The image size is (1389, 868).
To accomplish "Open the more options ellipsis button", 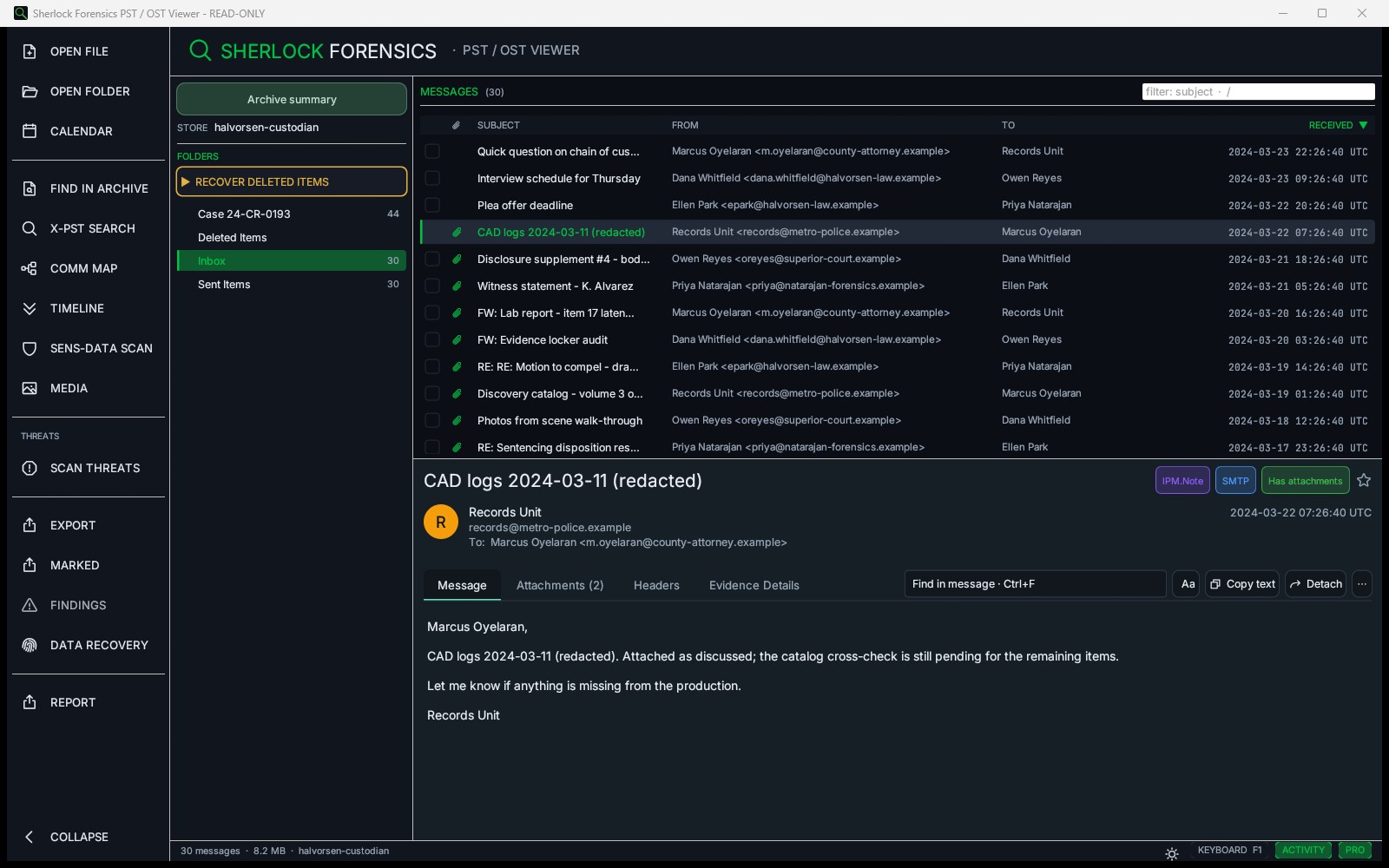I will (1362, 584).
